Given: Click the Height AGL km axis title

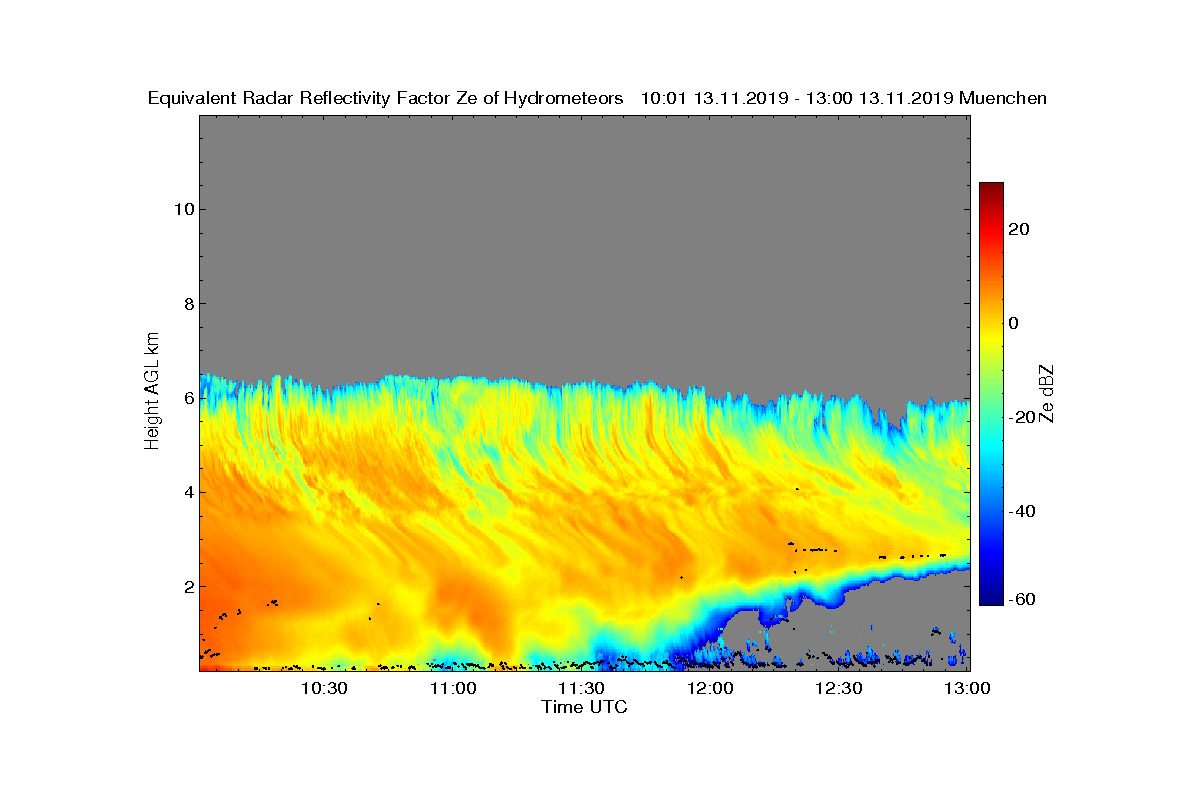Looking at the screenshot, I should (152, 392).
